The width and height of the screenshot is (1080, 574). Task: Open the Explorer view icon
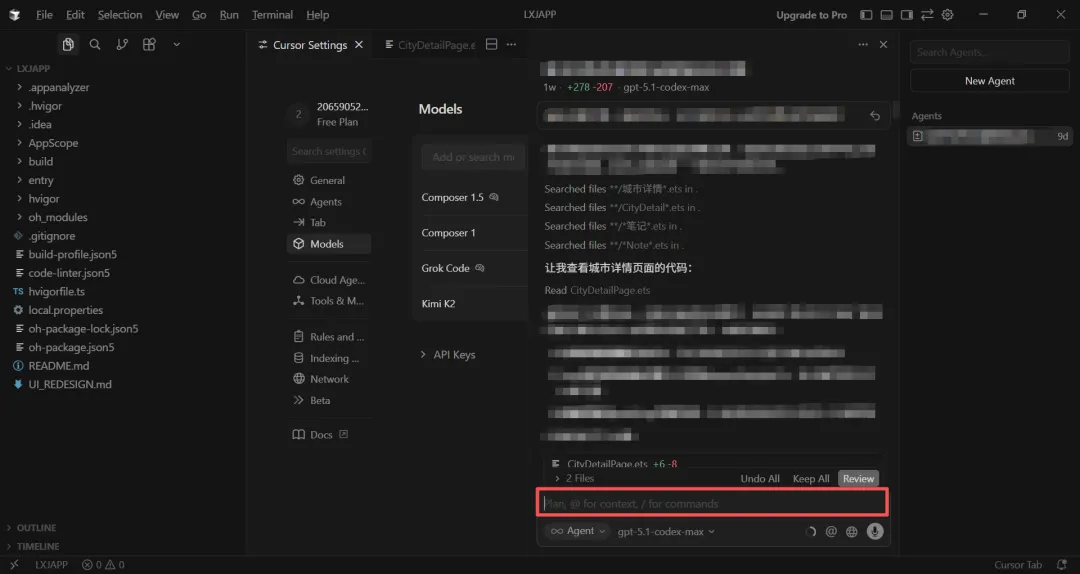tap(68, 44)
